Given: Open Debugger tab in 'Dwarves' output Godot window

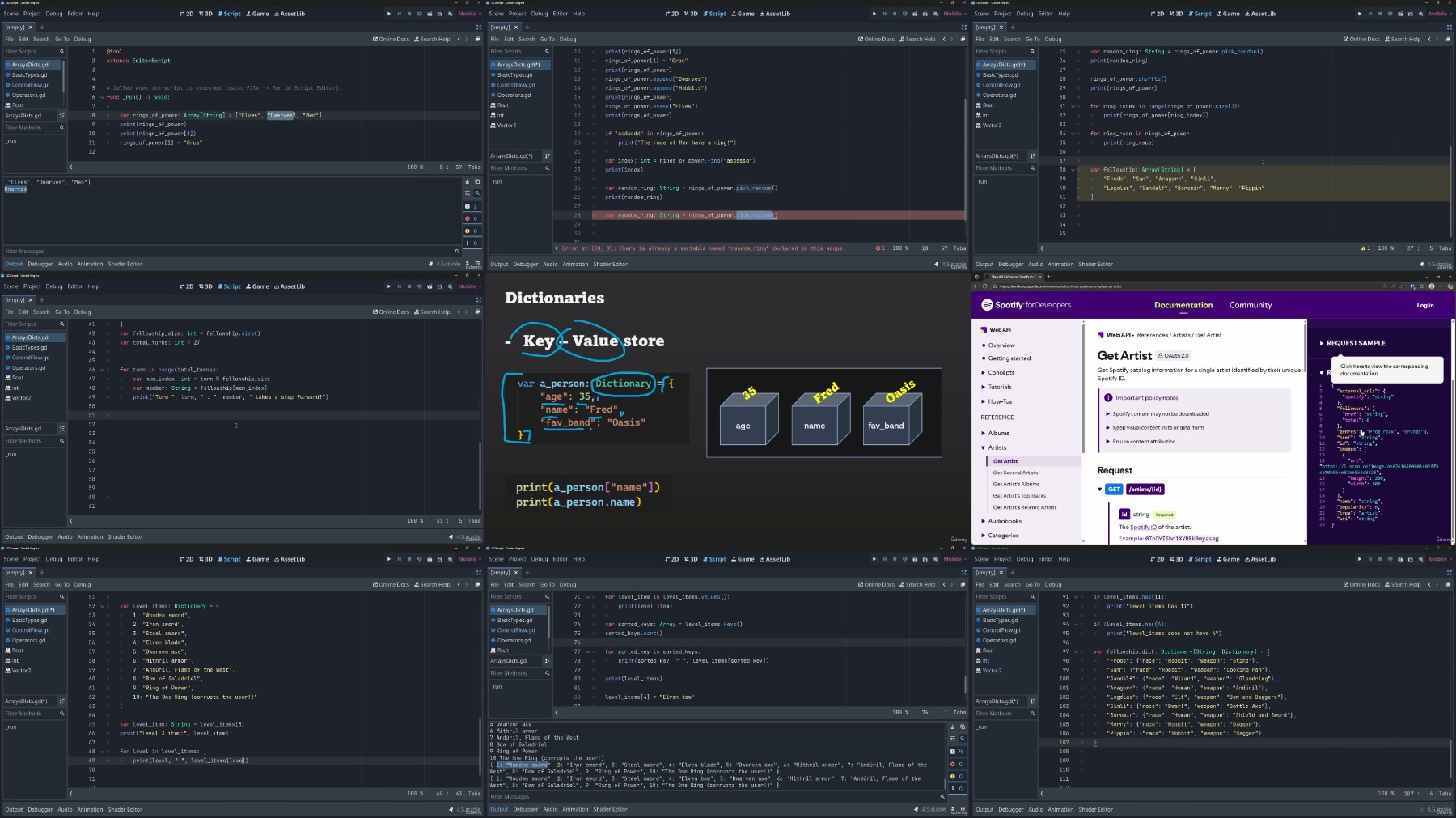Looking at the screenshot, I should pos(40,264).
